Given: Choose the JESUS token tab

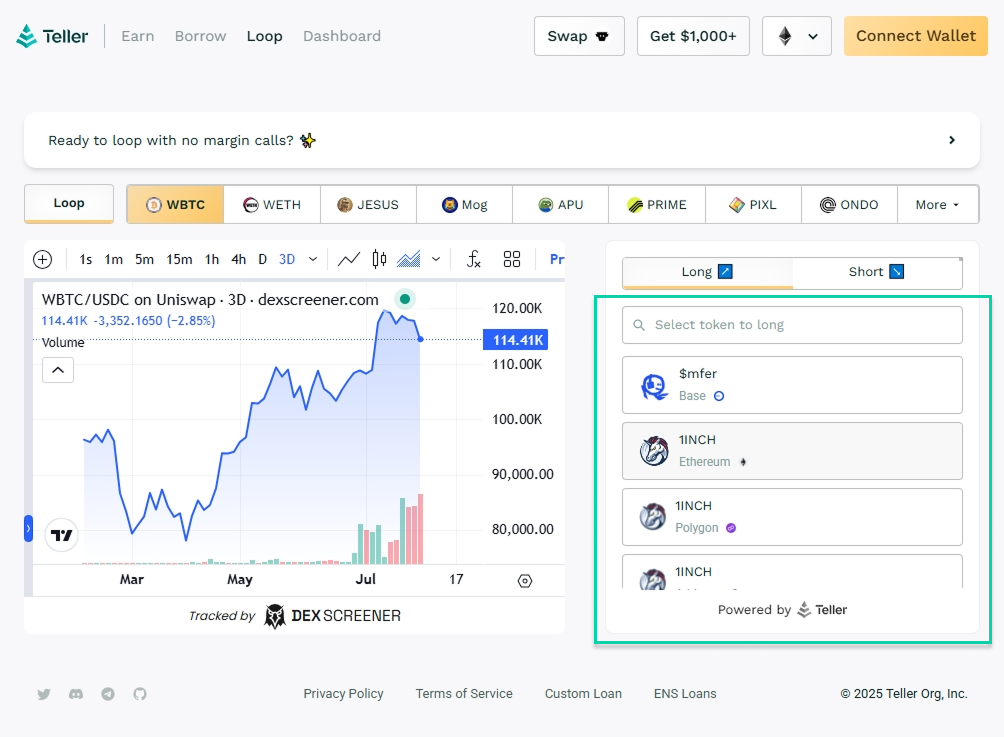Looking at the screenshot, I should tap(368, 205).
